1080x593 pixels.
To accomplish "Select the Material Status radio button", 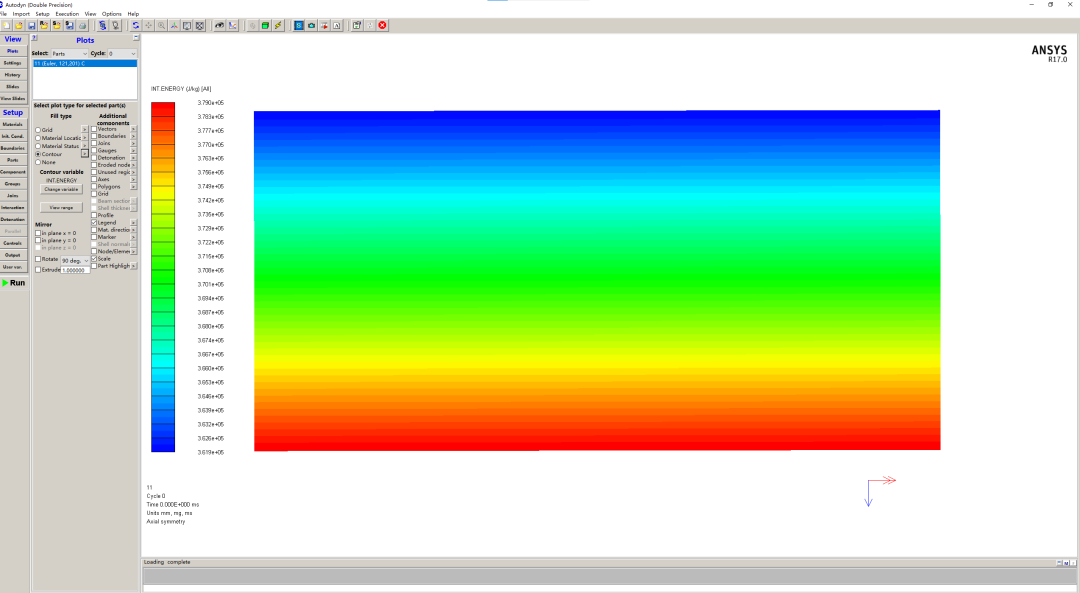I will (x=38, y=146).
